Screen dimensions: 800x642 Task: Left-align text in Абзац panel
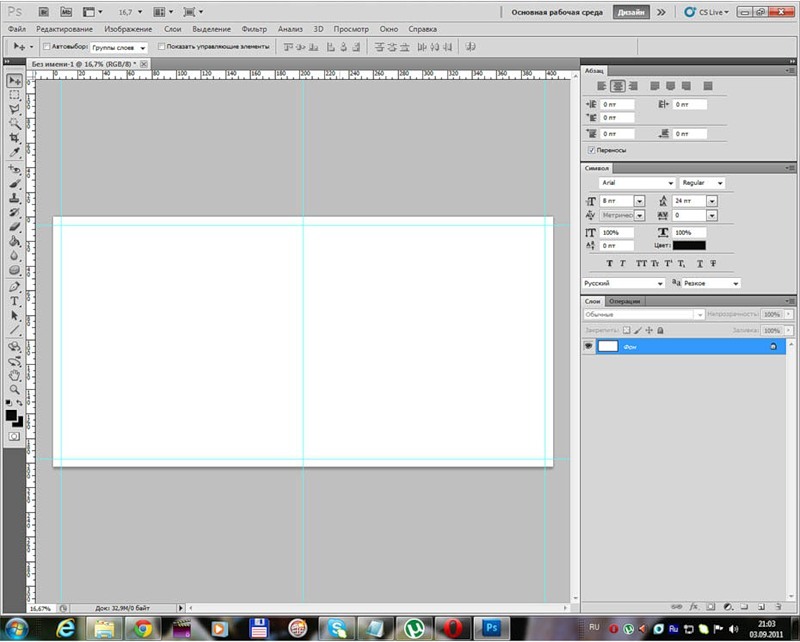(x=602, y=86)
